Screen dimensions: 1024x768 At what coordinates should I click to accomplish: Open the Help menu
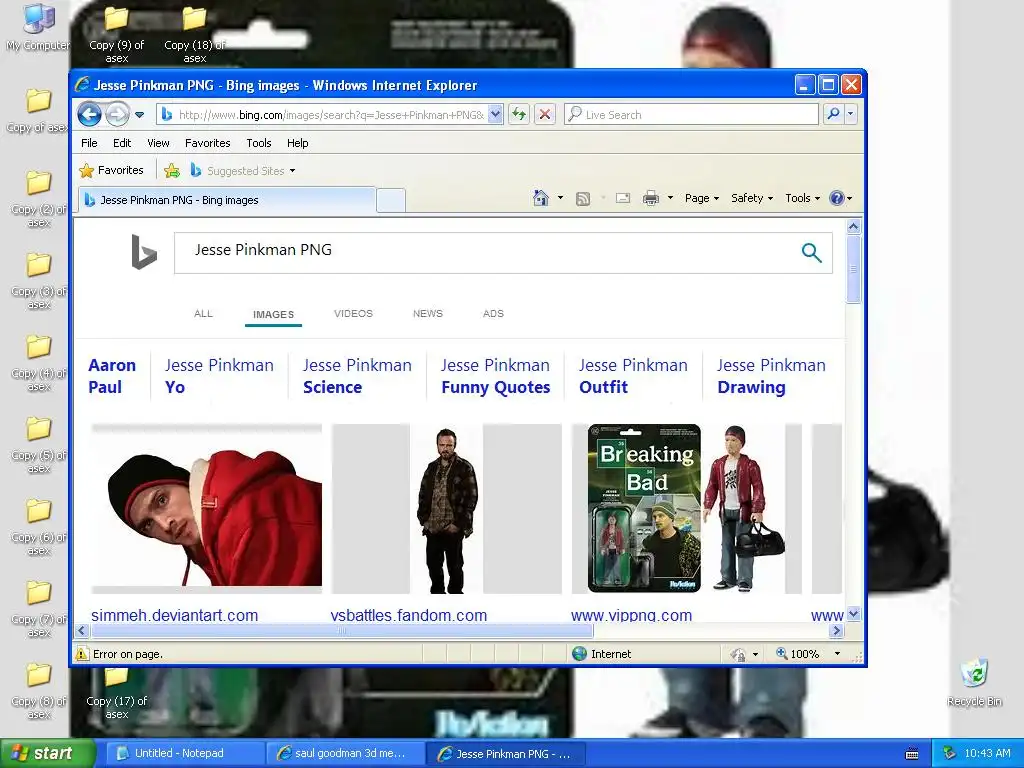click(x=298, y=143)
